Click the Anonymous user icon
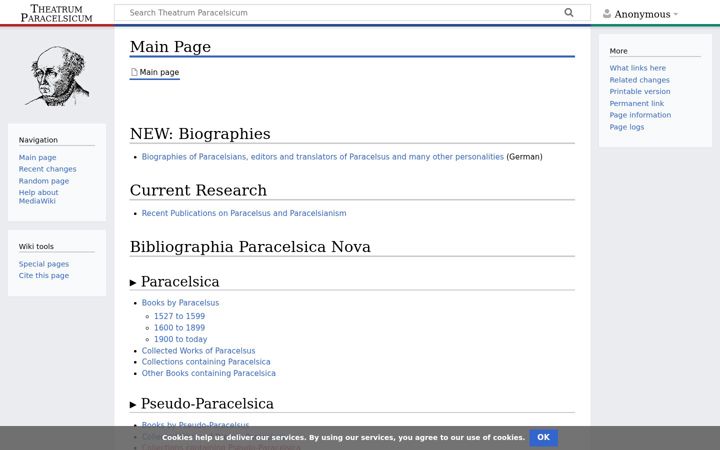720x450 pixels. (x=607, y=14)
